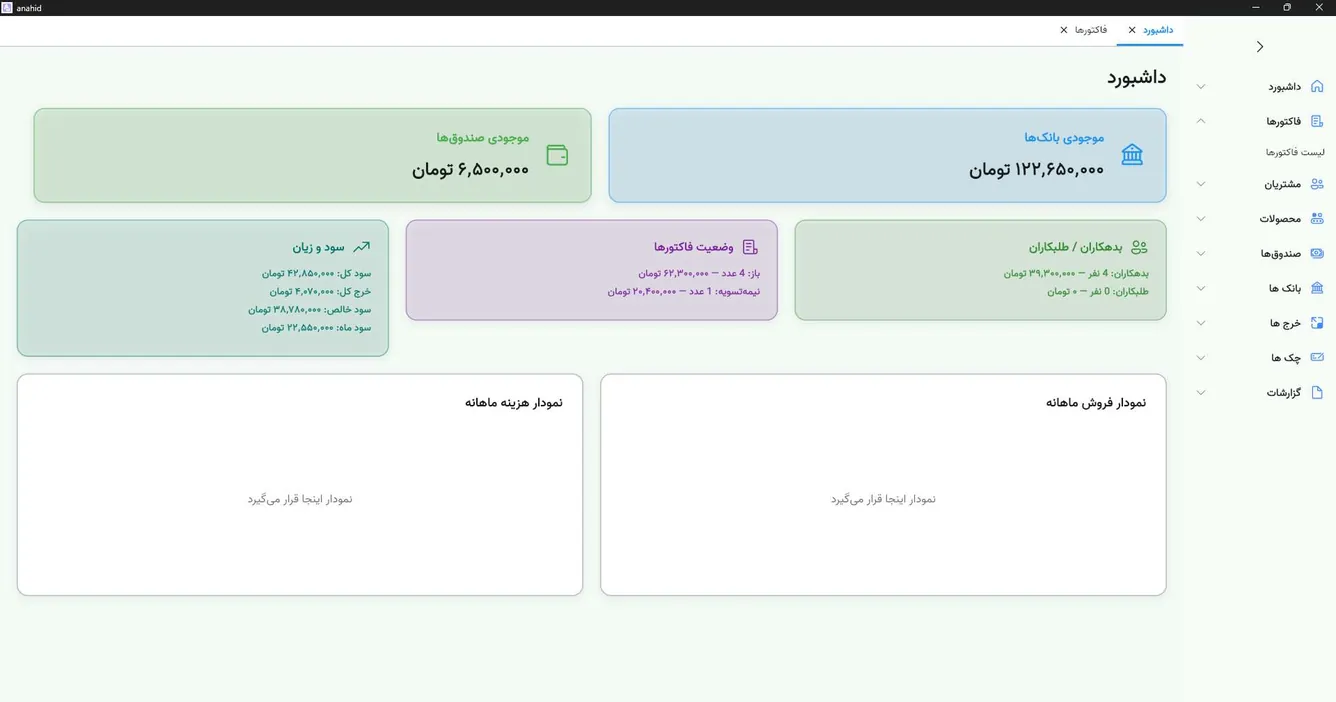Click the بدهکاران / طلبکاران card title
This screenshot has width=1336, height=702.
point(1076,247)
